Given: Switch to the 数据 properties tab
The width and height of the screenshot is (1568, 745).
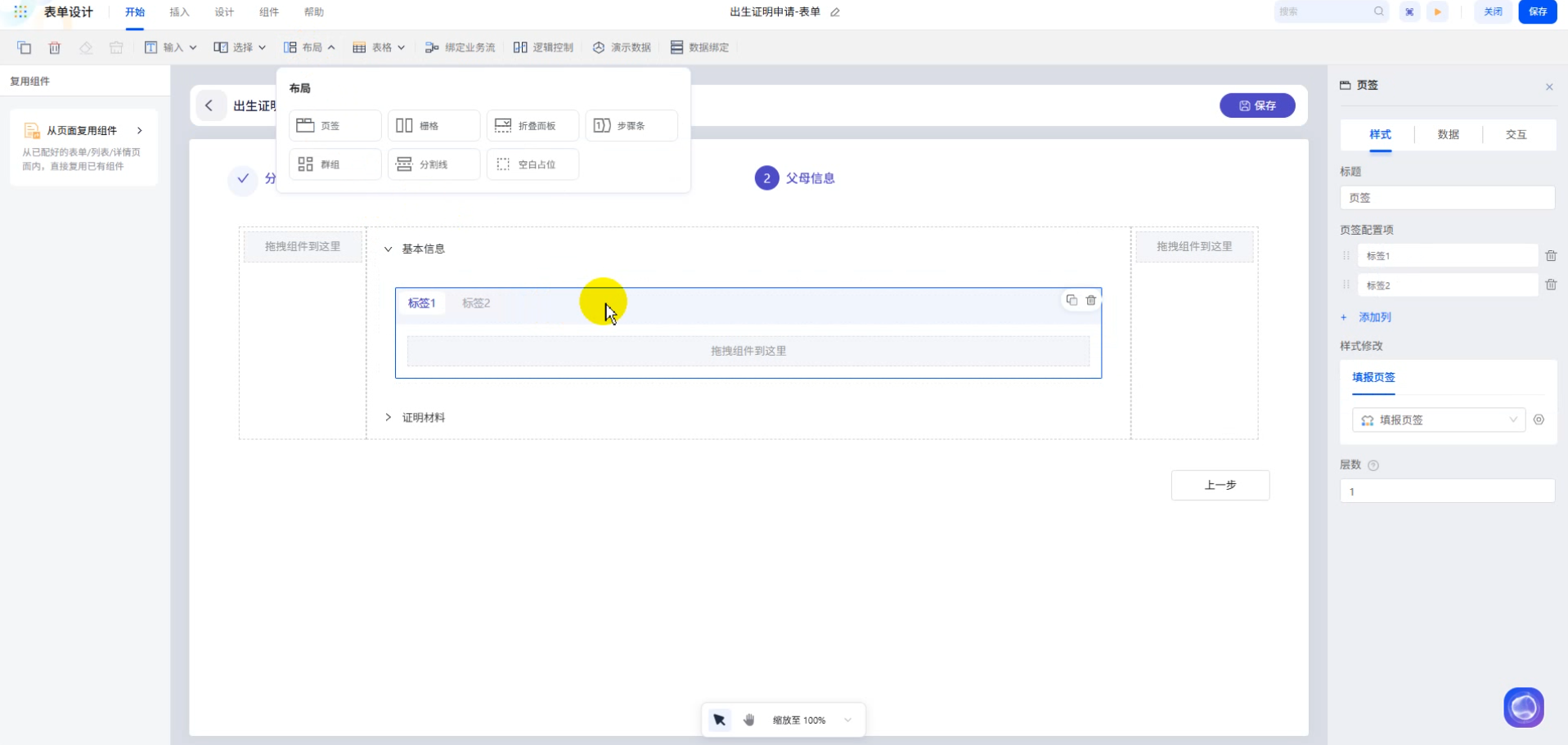Looking at the screenshot, I should click(x=1448, y=134).
